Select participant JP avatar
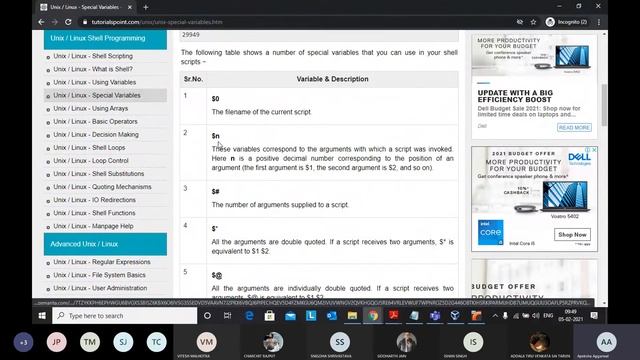Screen dimensions: 640x360 tap(57, 342)
